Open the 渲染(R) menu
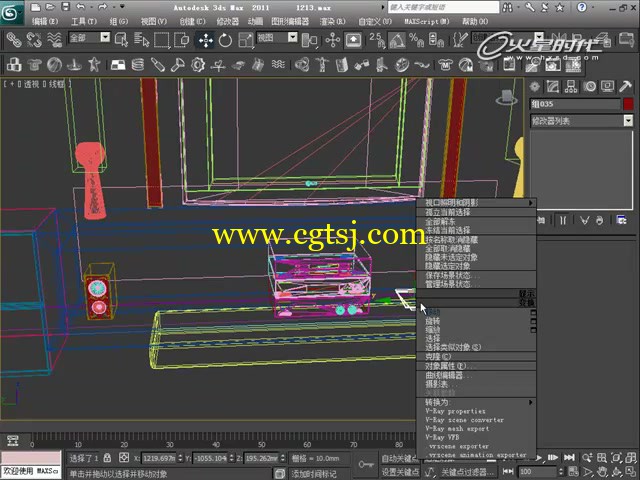 332,21
